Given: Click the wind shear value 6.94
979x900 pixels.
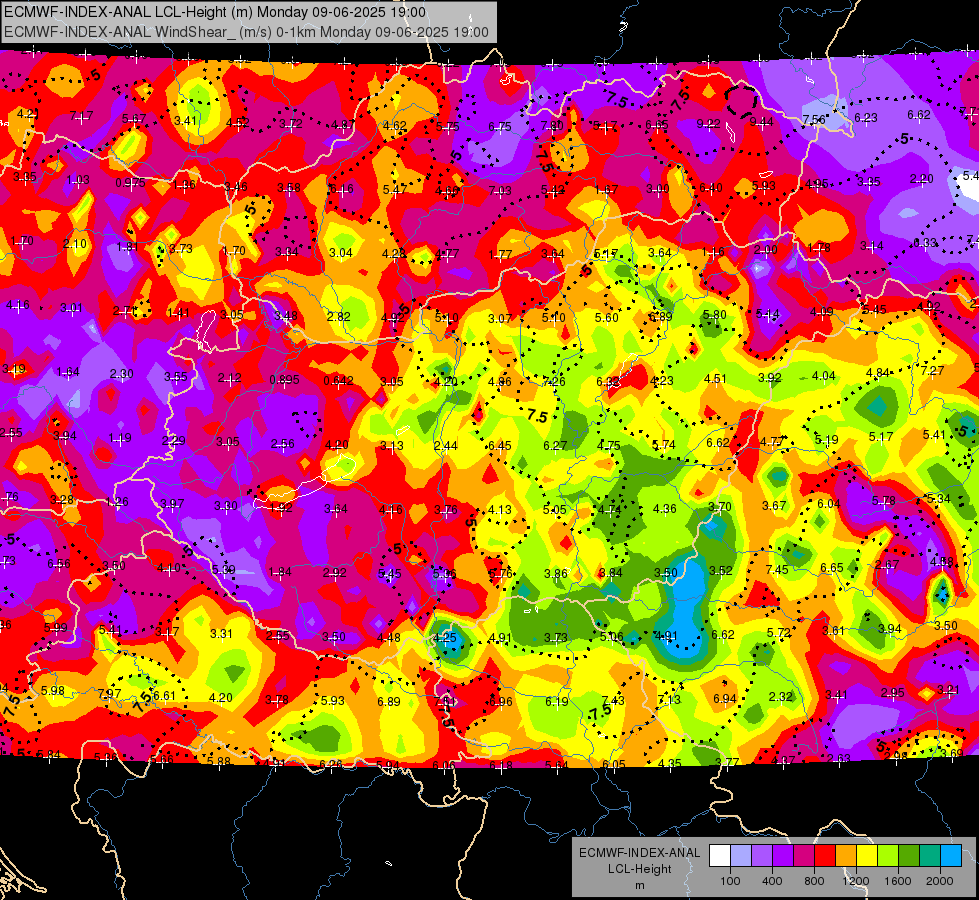Looking at the screenshot, I should click(725, 698).
